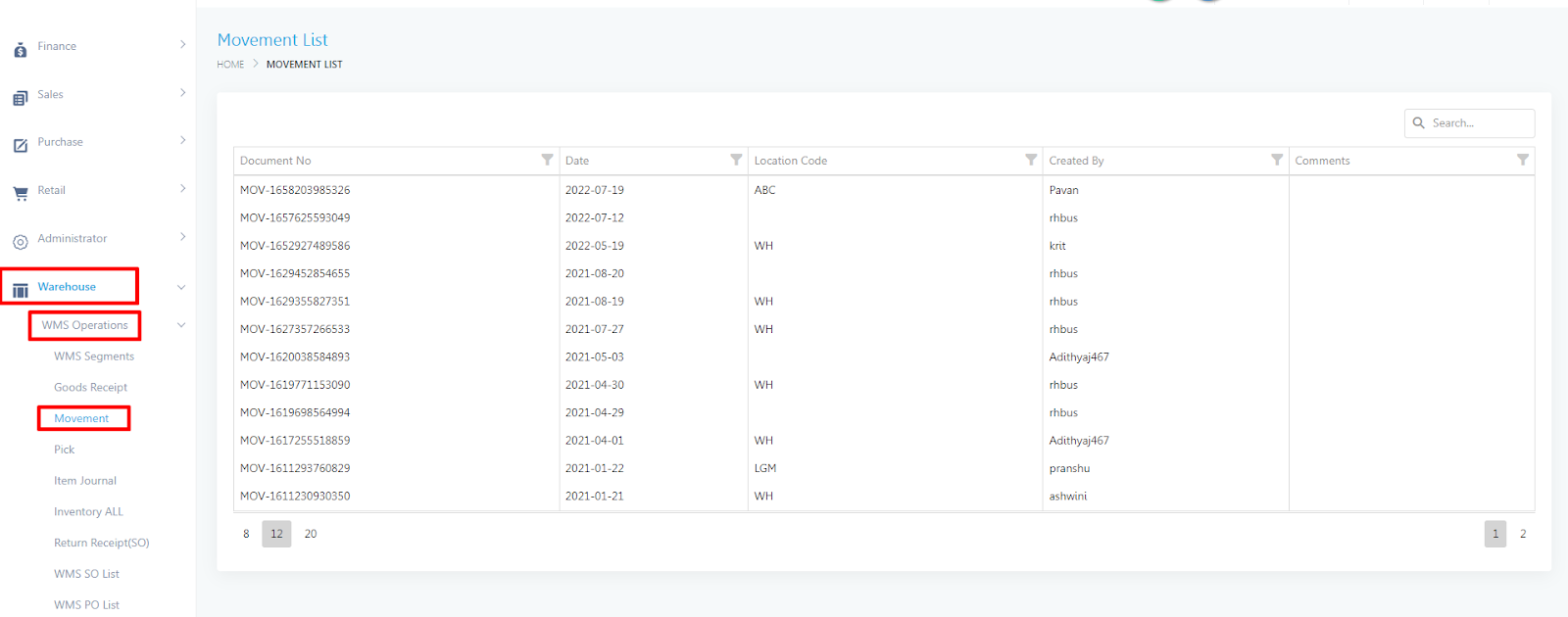The width and height of the screenshot is (1568, 617).
Task: Select row MOV-1658203985326
Action: point(884,190)
